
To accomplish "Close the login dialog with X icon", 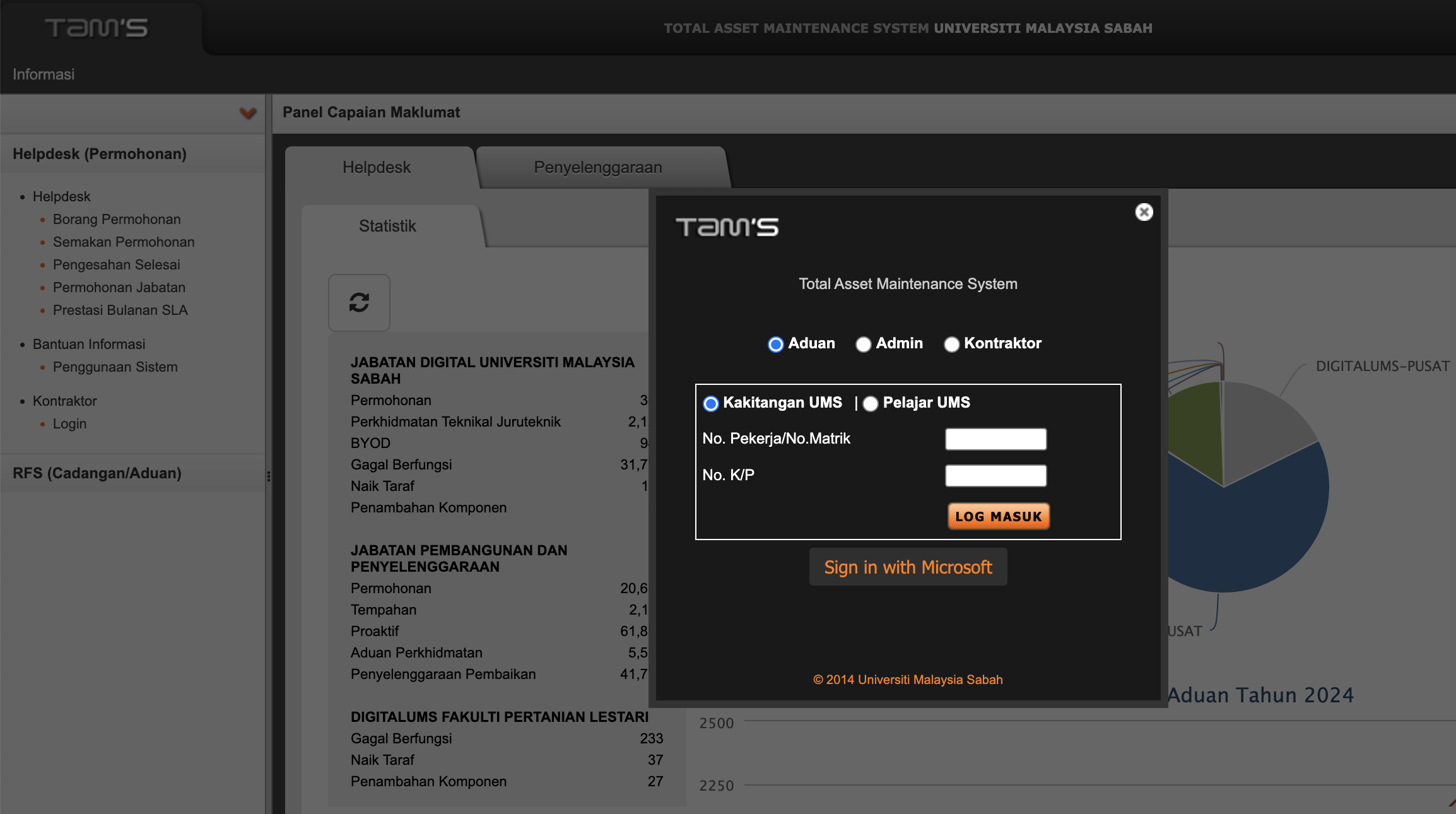I will [x=1144, y=212].
